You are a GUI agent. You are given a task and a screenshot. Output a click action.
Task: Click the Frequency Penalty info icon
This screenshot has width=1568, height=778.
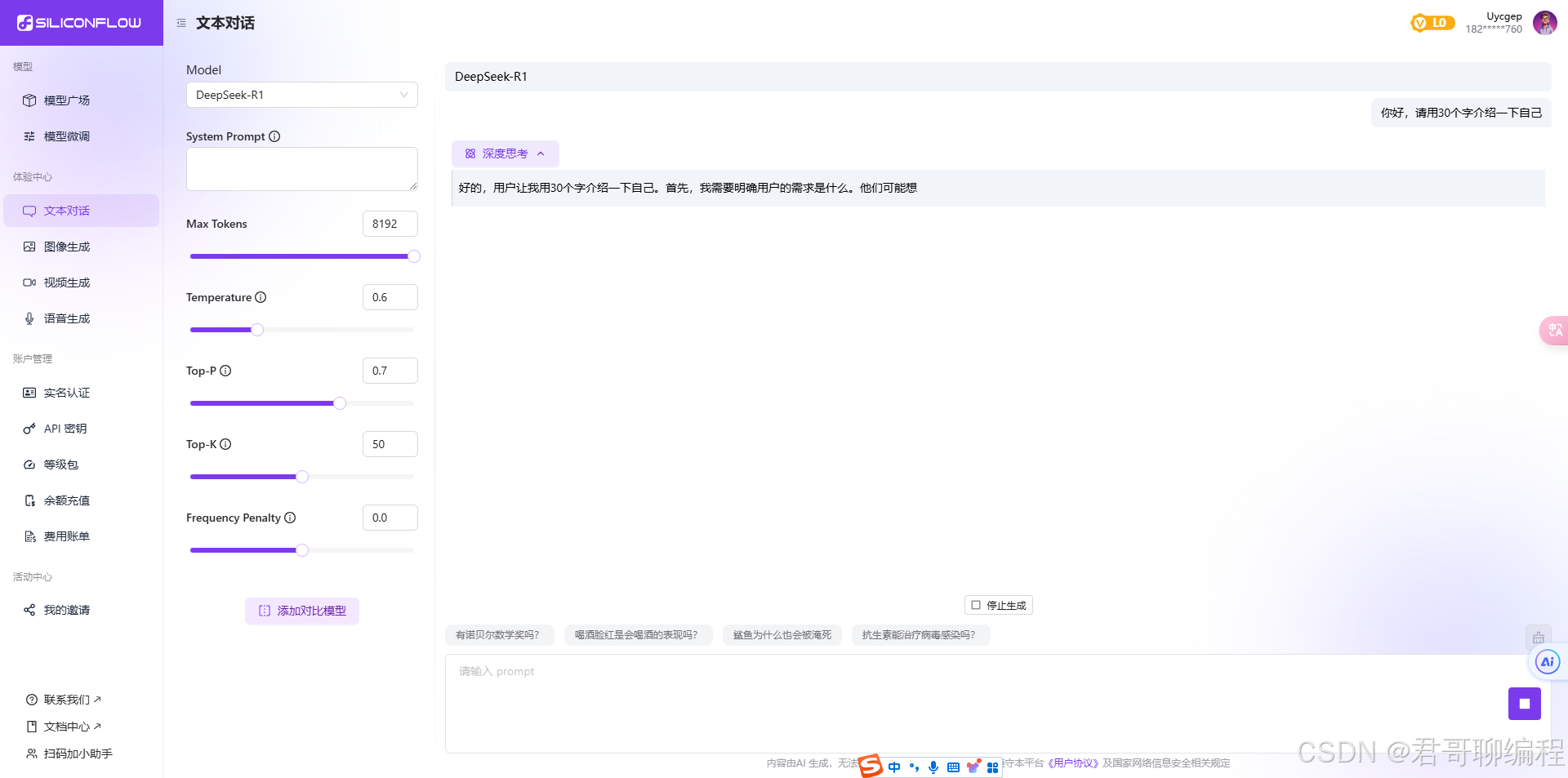pyautogui.click(x=290, y=518)
